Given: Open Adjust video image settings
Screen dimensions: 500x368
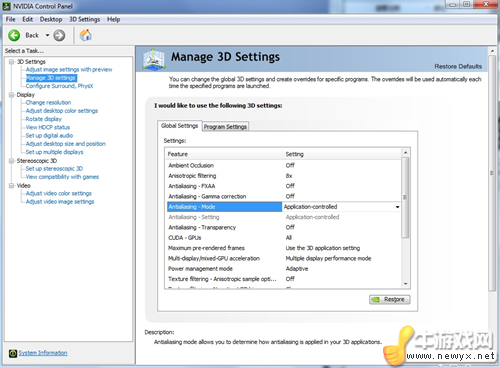Looking at the screenshot, I should [60, 202].
